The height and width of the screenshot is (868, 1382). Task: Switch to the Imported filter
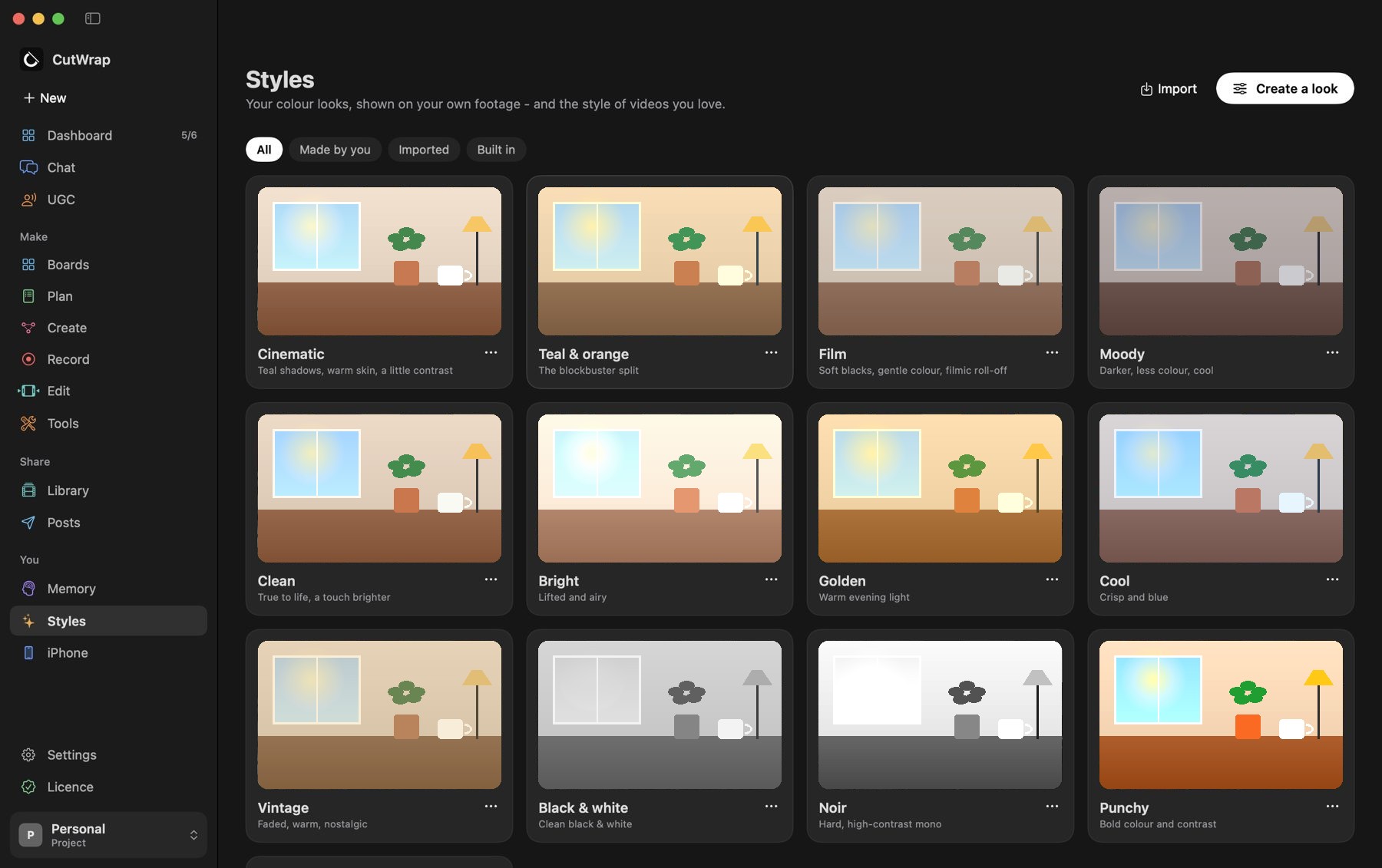(424, 150)
